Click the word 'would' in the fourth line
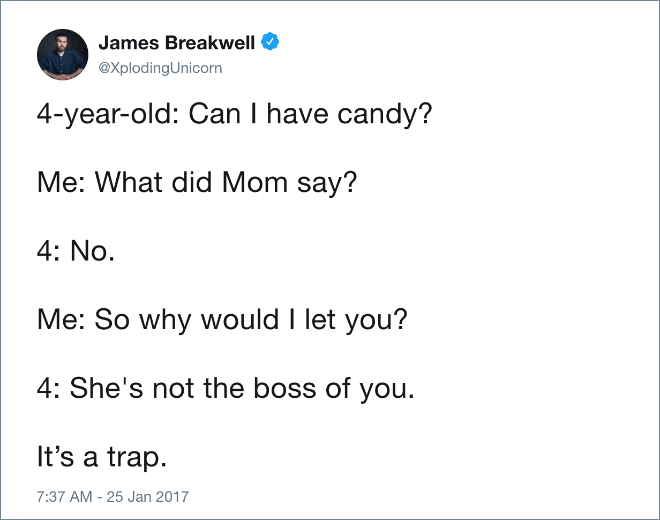The width and height of the screenshot is (660, 520). pyautogui.click(x=240, y=319)
